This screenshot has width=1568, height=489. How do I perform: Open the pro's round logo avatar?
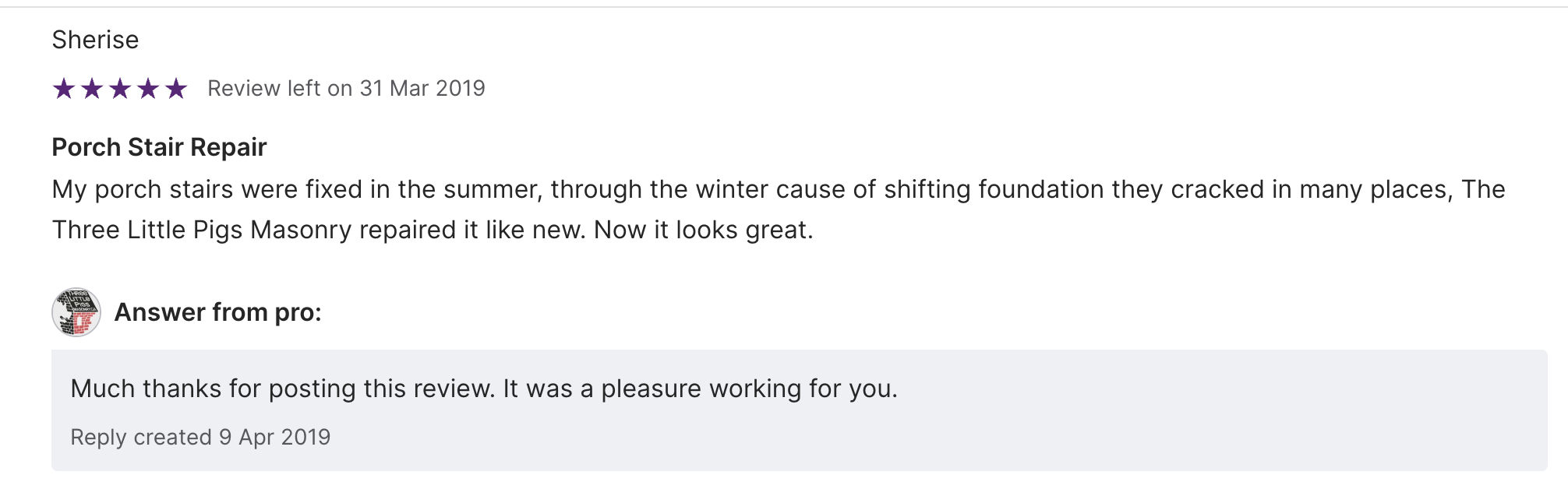coord(76,312)
